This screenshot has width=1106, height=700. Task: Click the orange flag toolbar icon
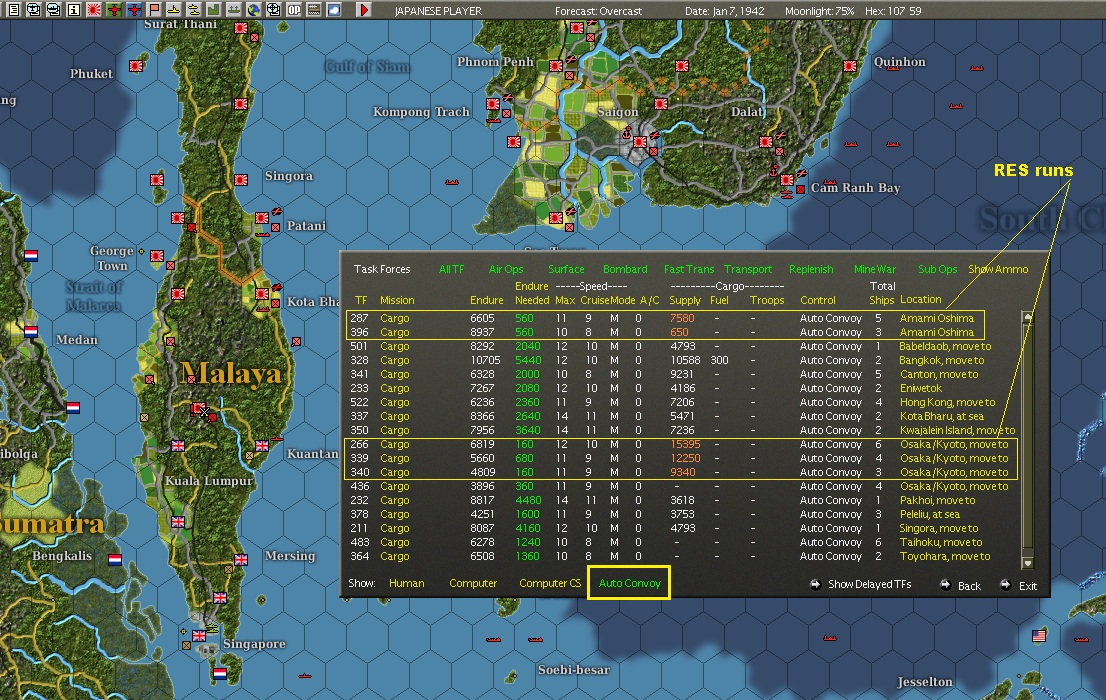point(153,10)
